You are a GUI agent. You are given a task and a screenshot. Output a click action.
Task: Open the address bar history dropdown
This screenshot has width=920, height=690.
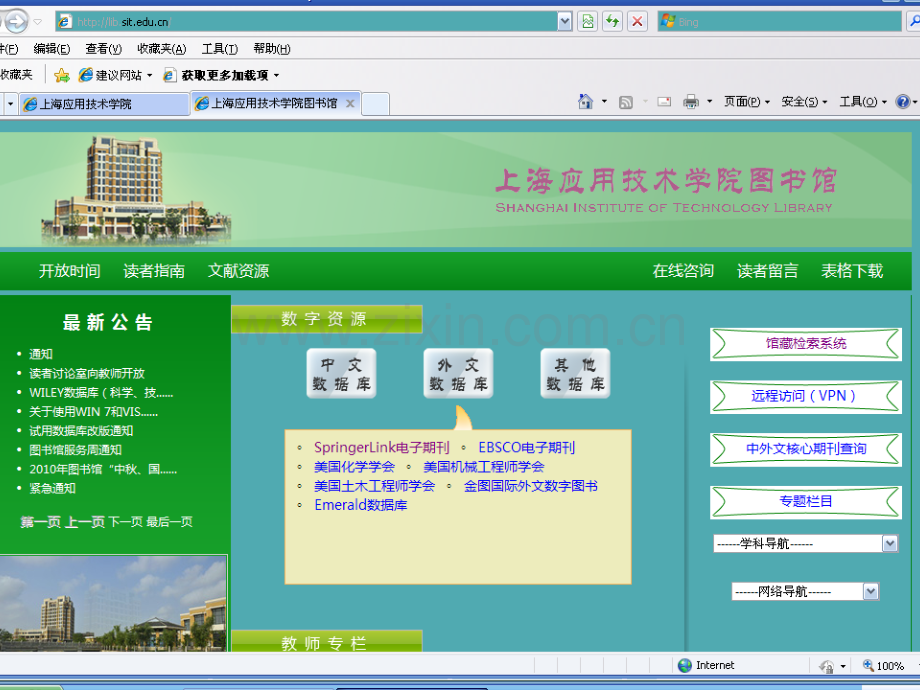[x=565, y=21]
